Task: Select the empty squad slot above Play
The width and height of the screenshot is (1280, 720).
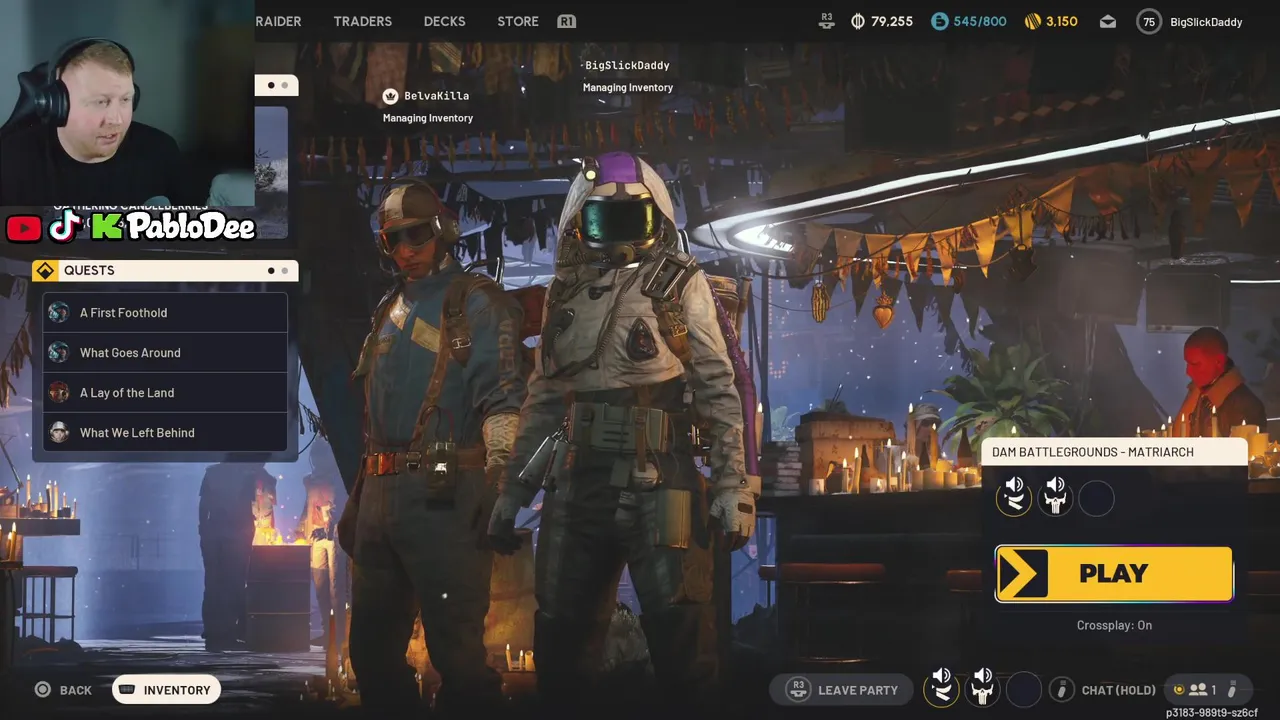Action: pos(1096,498)
